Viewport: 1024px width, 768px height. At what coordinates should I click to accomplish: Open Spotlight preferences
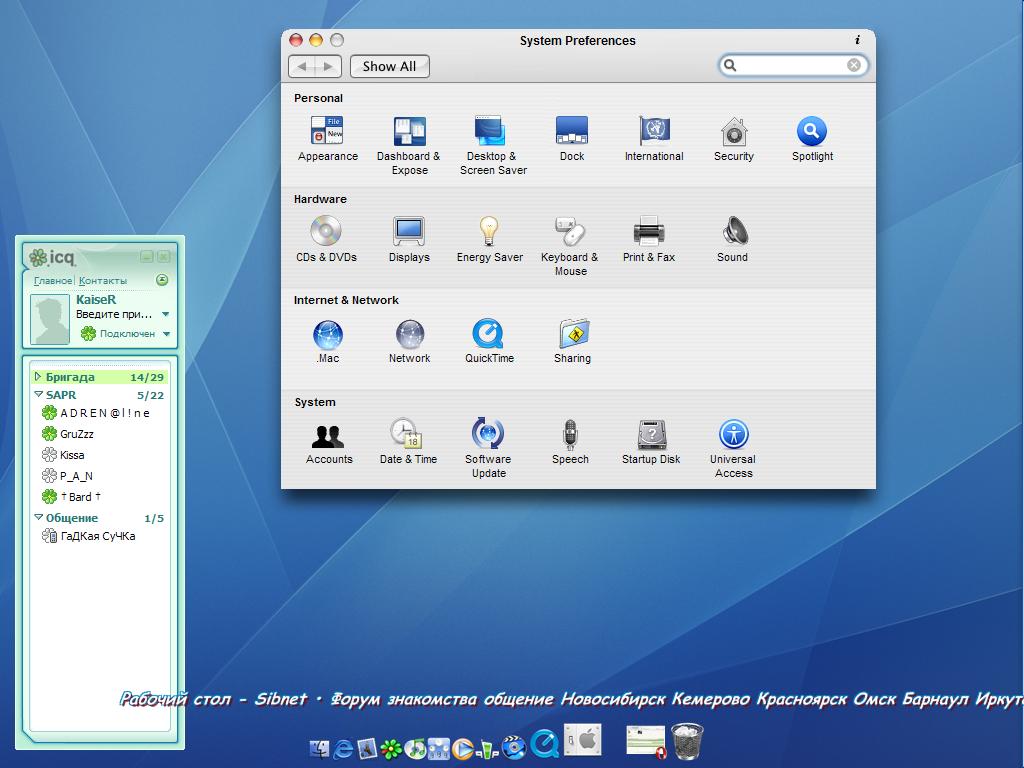click(x=812, y=139)
